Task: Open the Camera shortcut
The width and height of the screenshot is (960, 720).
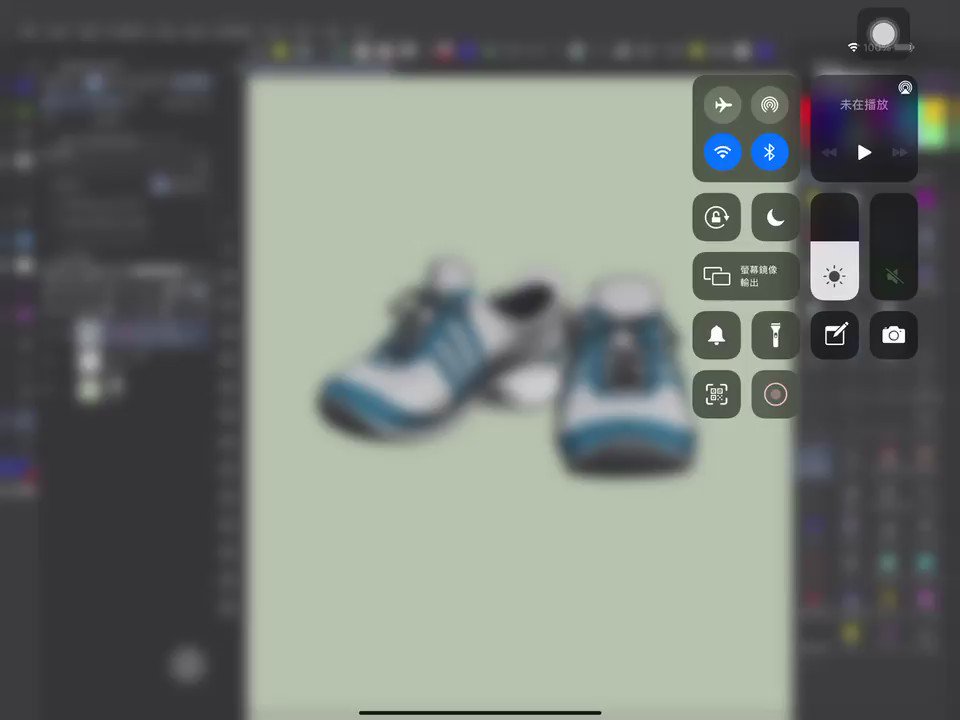Action: 893,335
